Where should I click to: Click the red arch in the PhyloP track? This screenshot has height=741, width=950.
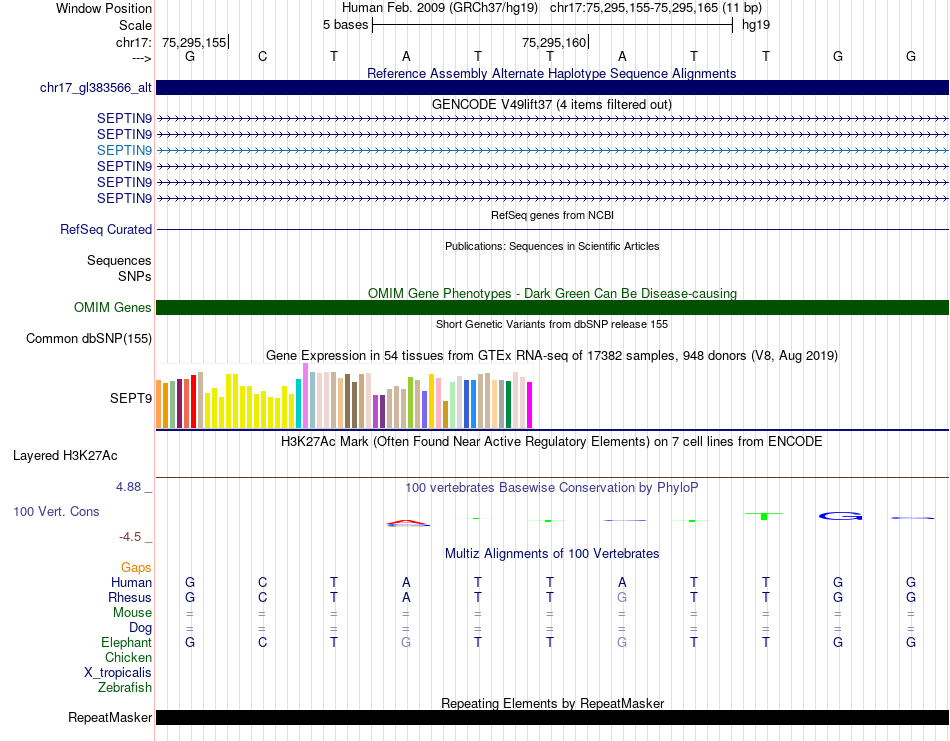point(406,521)
